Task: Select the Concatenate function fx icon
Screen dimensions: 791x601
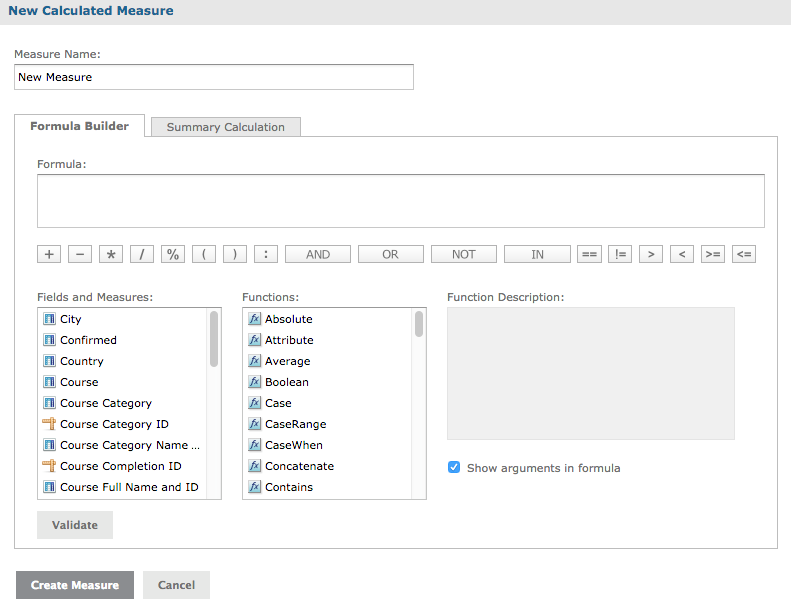Action: pos(254,466)
